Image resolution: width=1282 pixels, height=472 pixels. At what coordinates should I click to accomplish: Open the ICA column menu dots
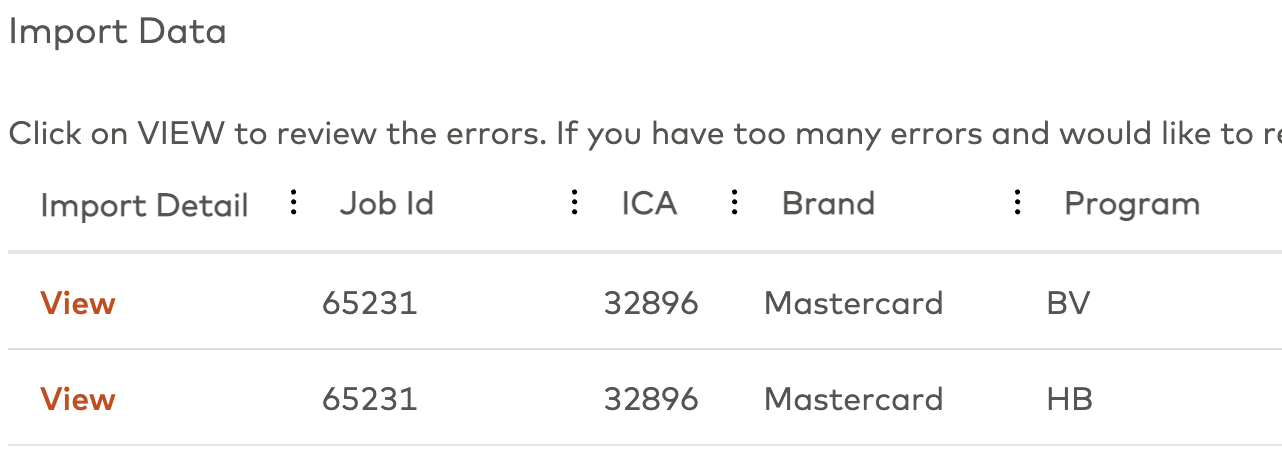point(734,203)
